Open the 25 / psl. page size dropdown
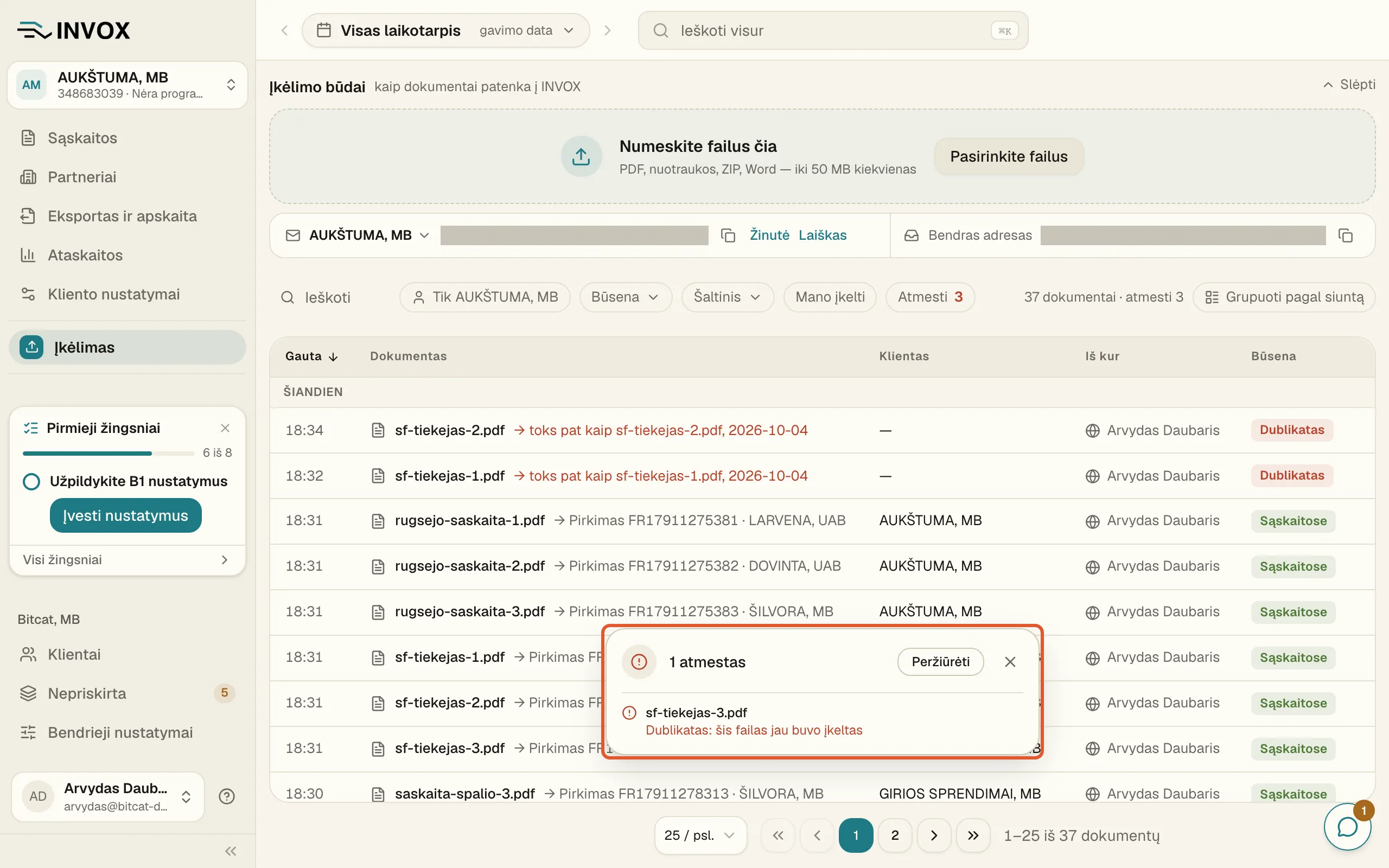 pyautogui.click(x=700, y=835)
